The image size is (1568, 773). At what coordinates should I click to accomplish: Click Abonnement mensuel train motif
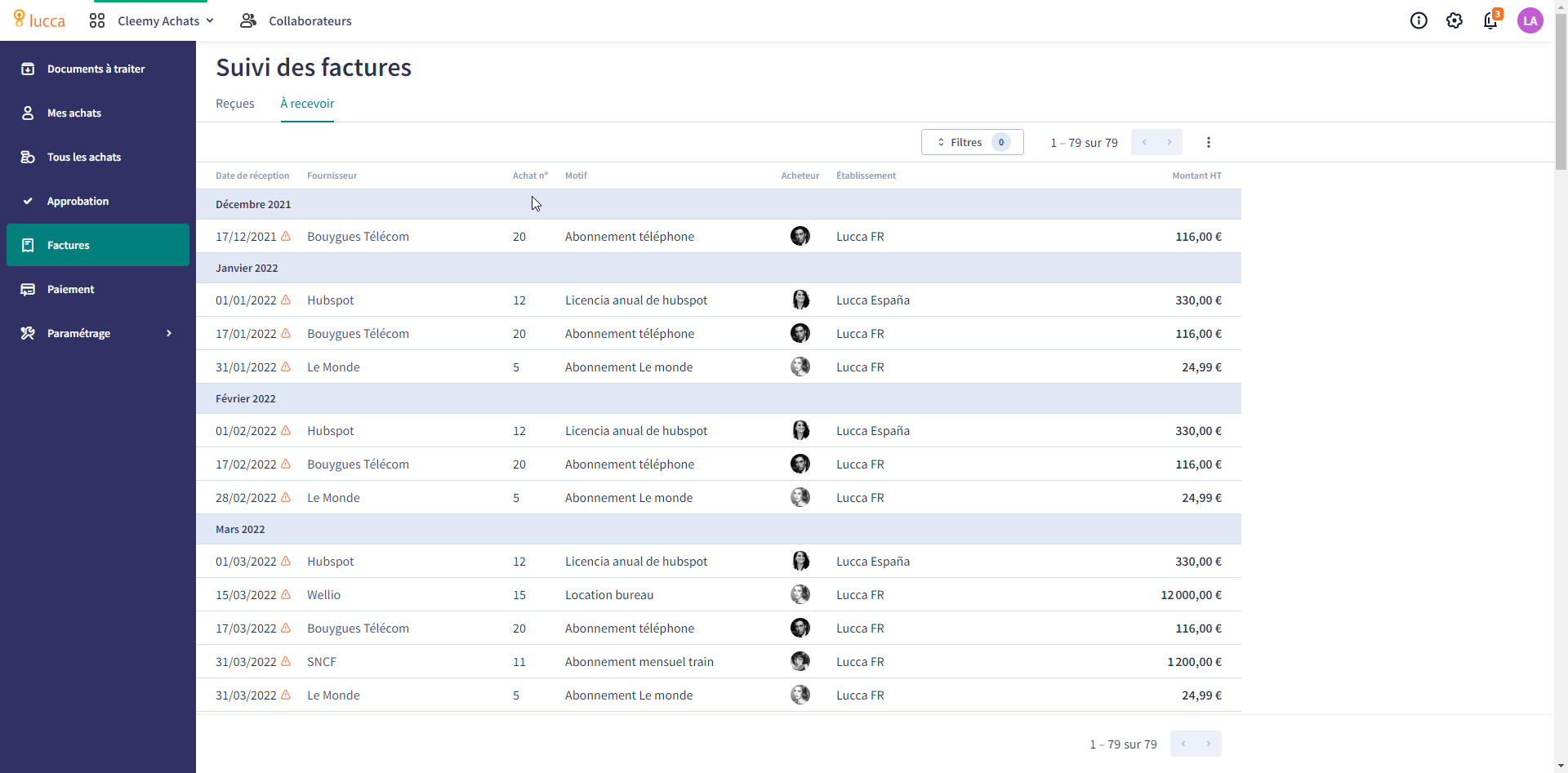pyautogui.click(x=639, y=662)
